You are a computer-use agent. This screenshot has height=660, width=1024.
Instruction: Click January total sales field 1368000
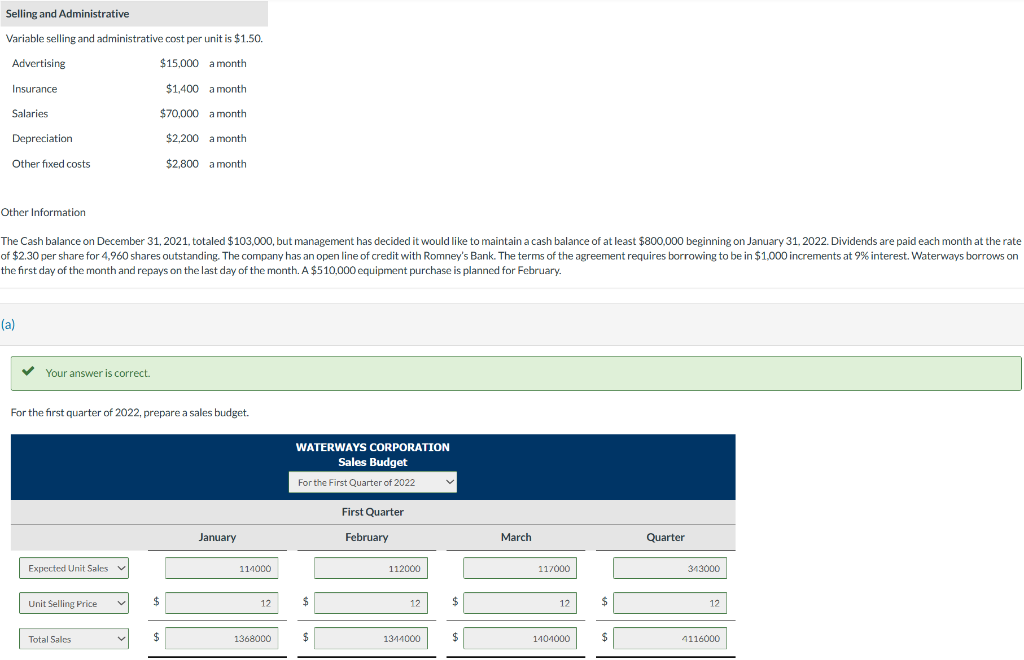[x=222, y=638]
